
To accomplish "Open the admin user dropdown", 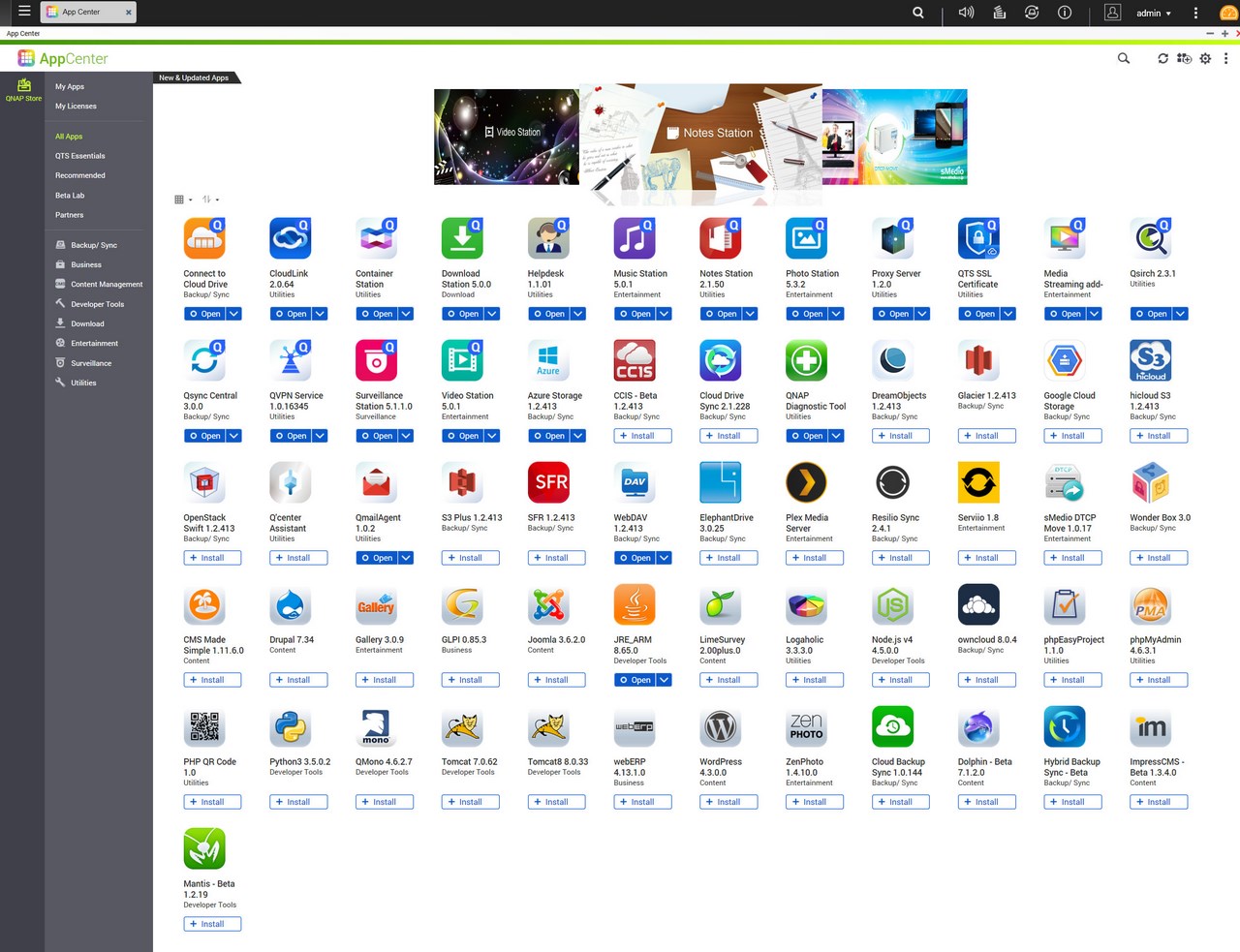I will (1153, 13).
